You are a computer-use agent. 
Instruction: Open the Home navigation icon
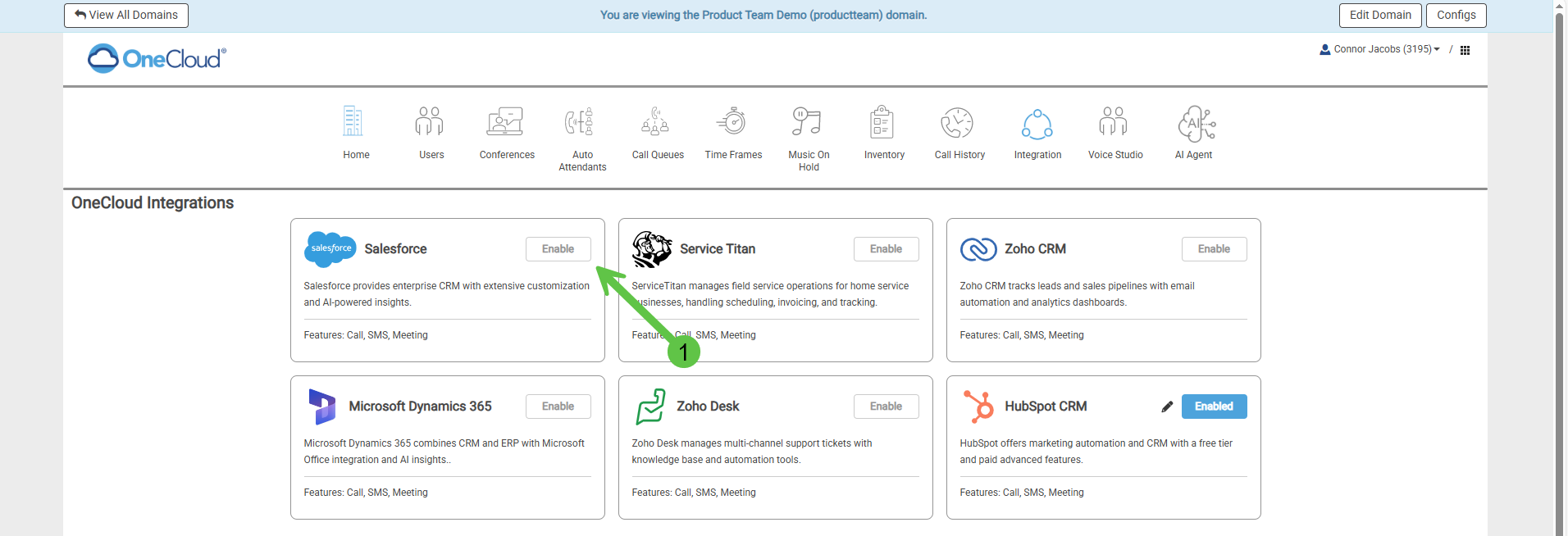pyautogui.click(x=353, y=123)
